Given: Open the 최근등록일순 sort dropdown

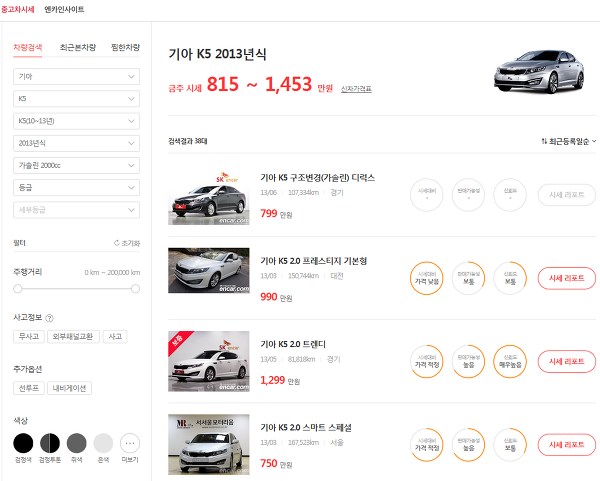Looking at the screenshot, I should (x=569, y=142).
